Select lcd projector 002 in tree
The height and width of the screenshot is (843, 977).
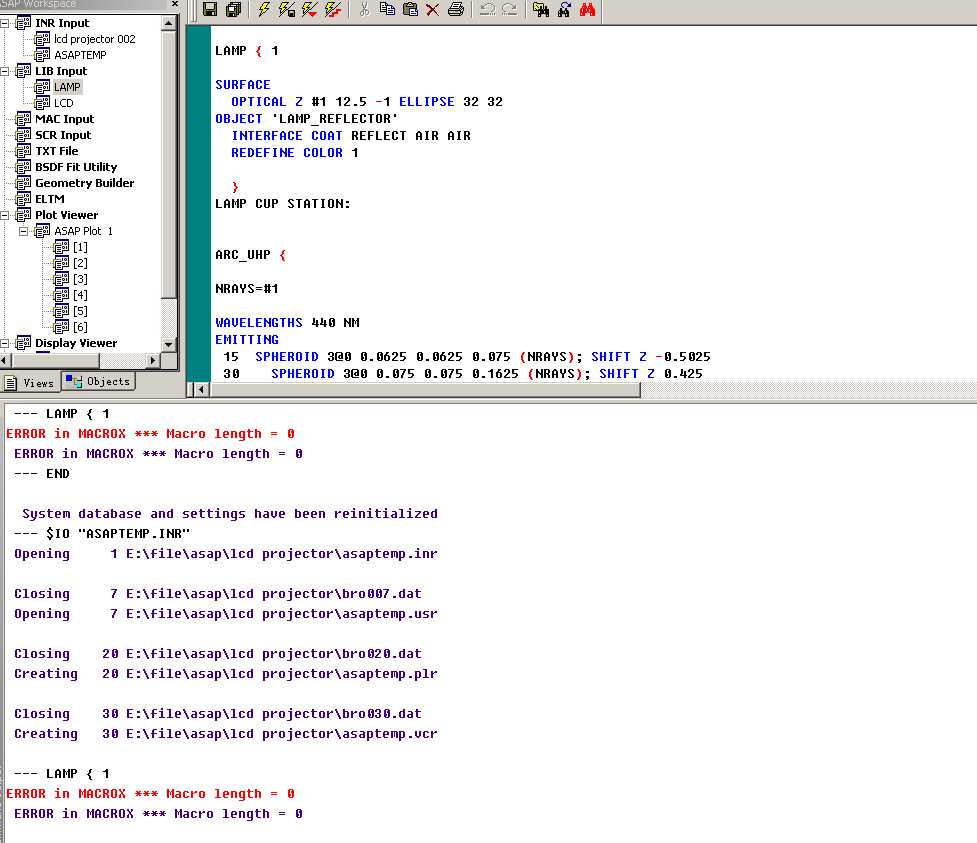pos(95,39)
